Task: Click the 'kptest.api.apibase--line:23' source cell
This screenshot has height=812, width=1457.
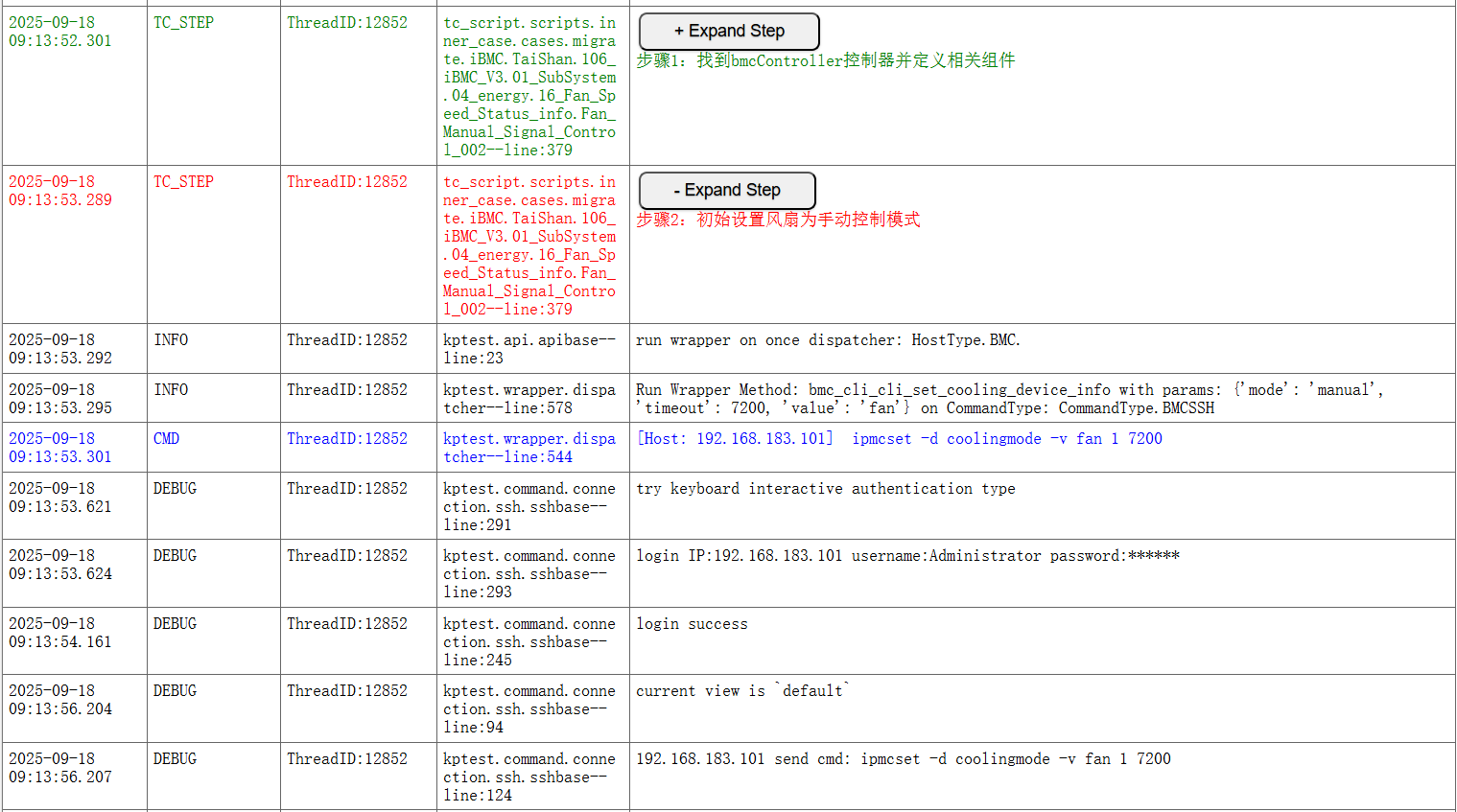Action: click(529, 349)
